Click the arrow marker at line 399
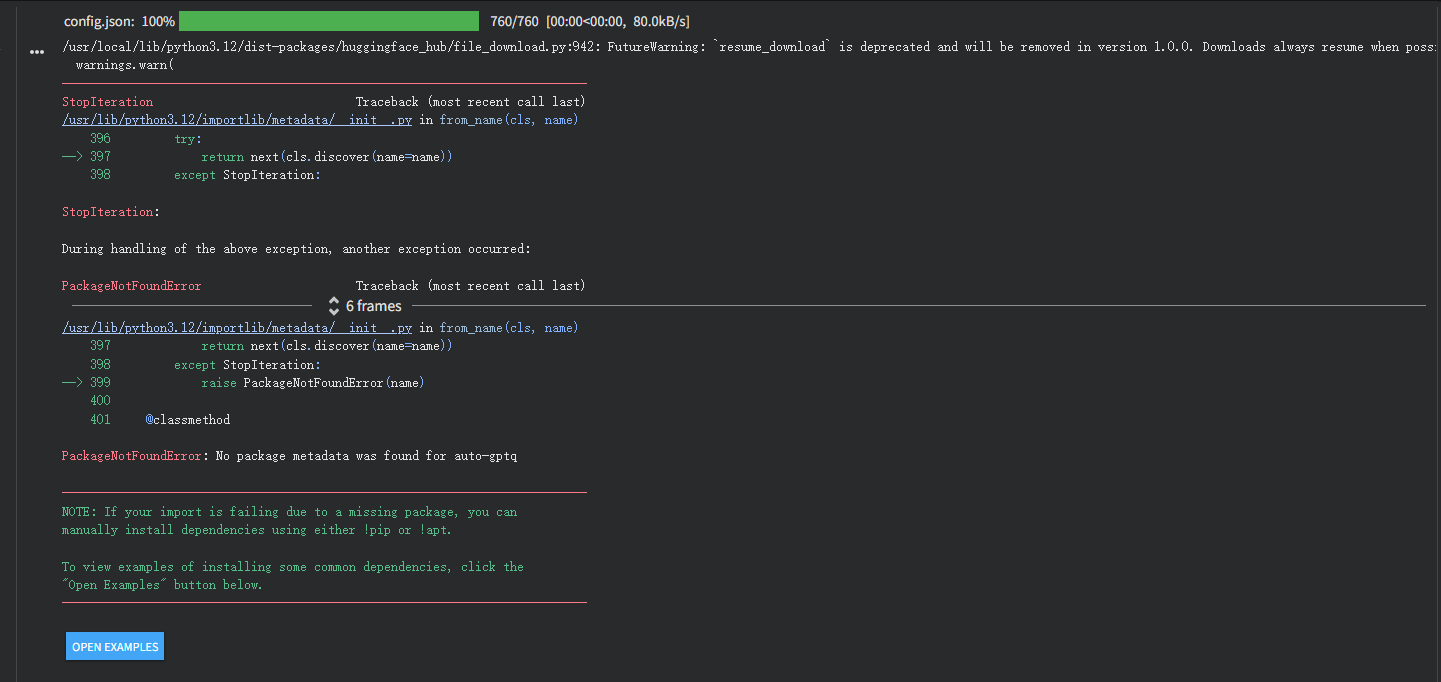Screen dimensions: 1441x682 pos(72,383)
